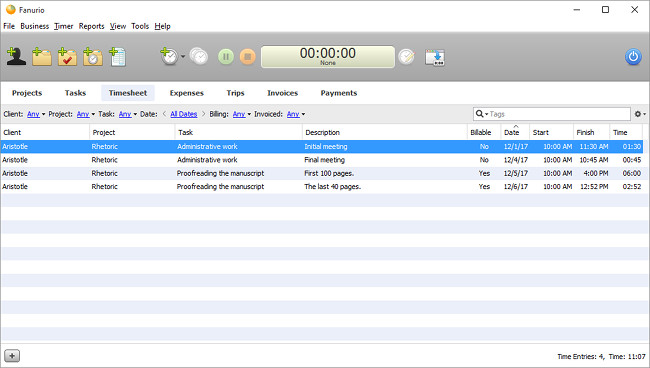Switch to the Invoices tab
Viewport: 650px width, 368px height.
pos(282,93)
